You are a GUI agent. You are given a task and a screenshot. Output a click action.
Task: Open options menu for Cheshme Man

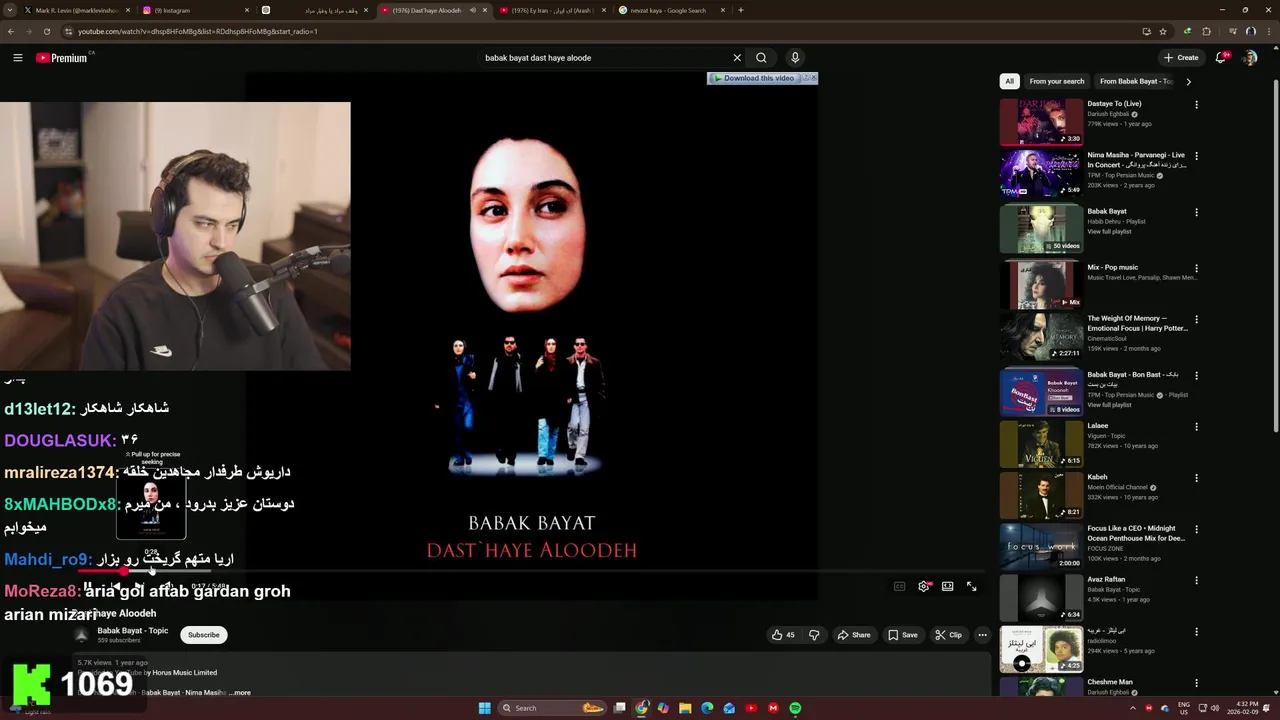coord(1196,683)
